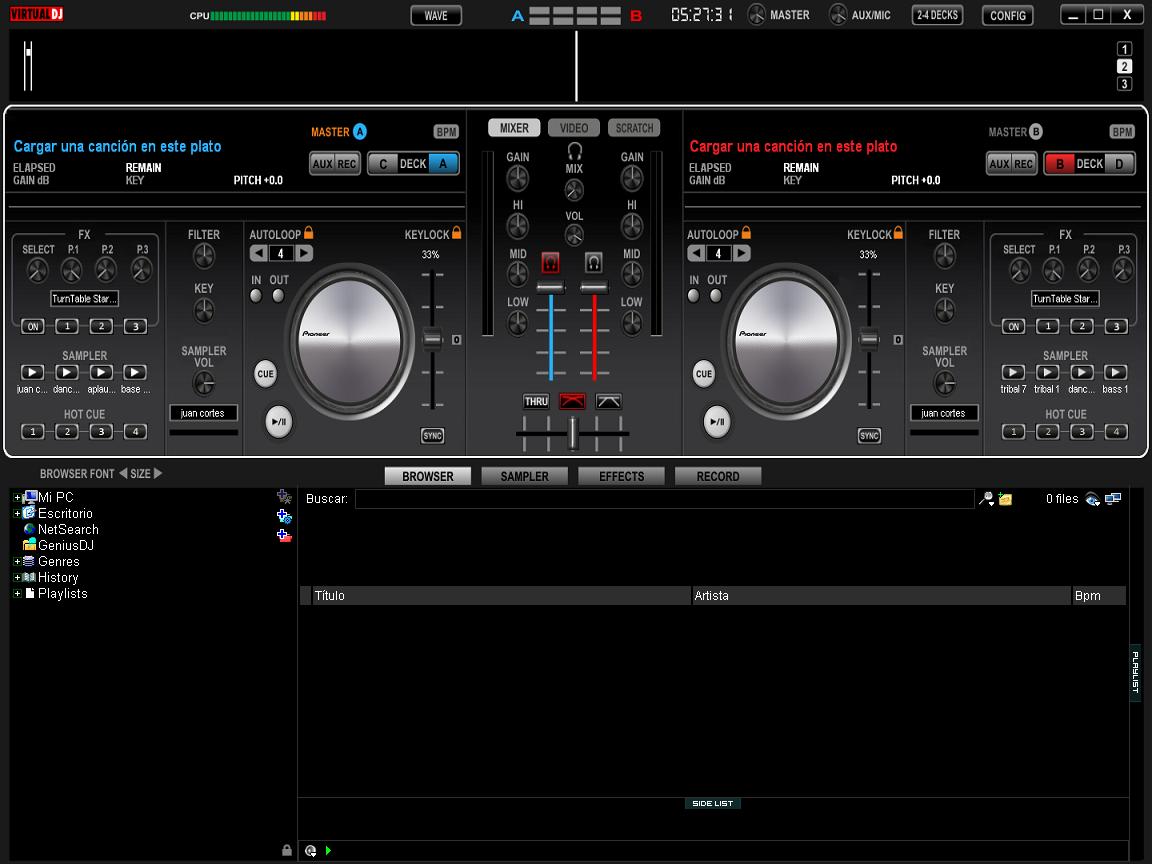This screenshot has width=1152, height=864.
Task: Enable THRU crossfader mode
Action: (536, 401)
